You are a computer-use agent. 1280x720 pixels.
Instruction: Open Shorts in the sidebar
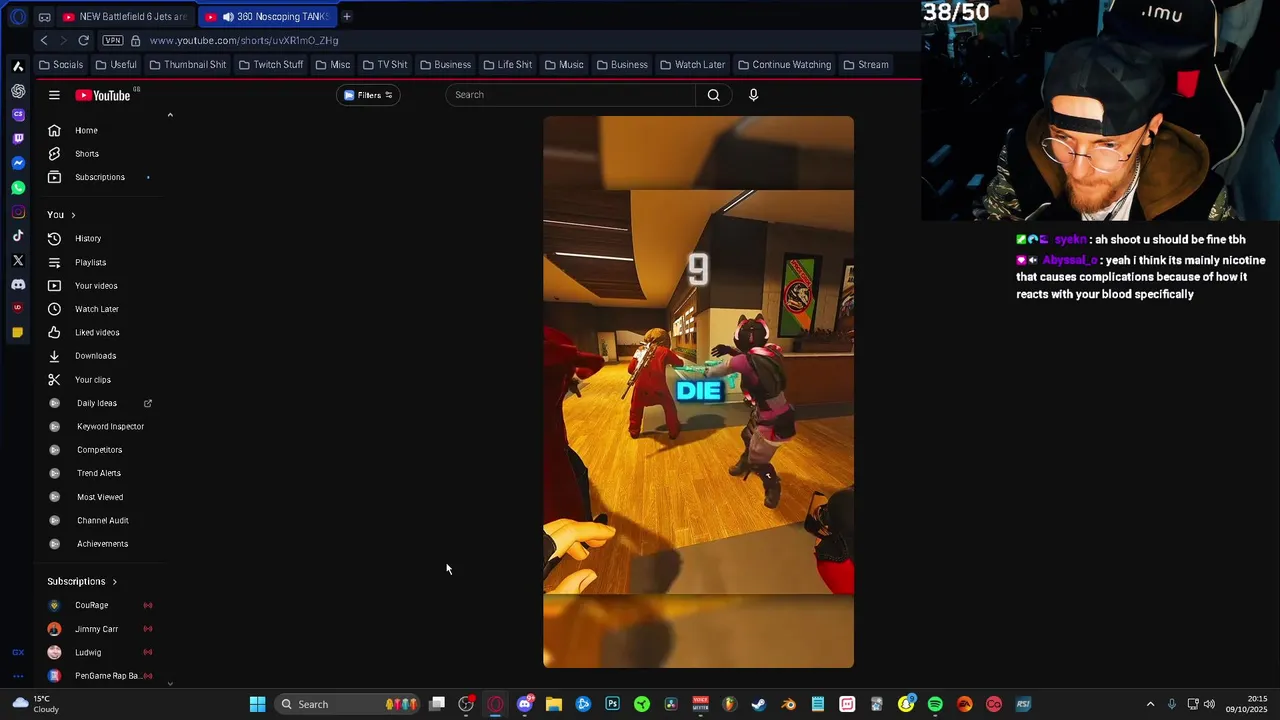pyautogui.click(x=87, y=154)
